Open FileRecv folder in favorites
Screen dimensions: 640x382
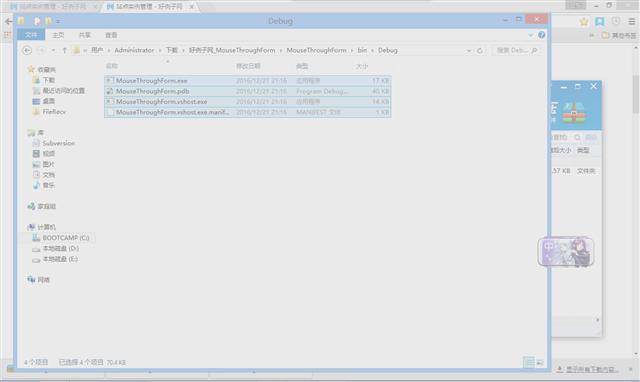point(49,111)
